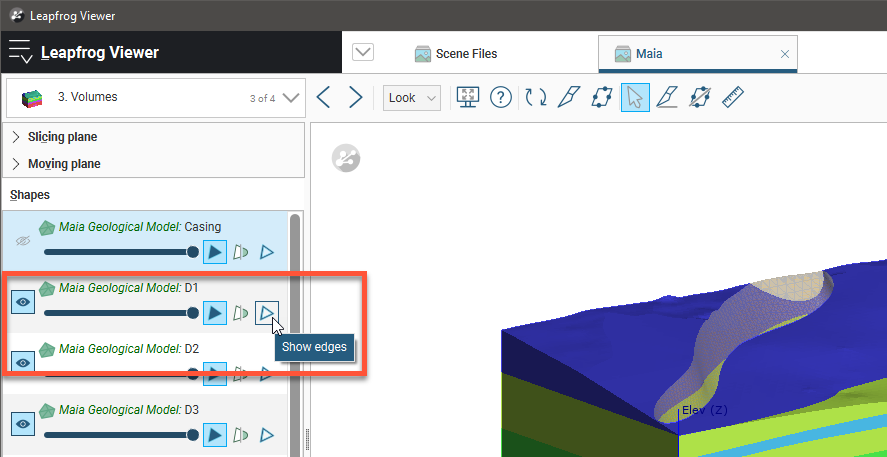Click the remove slicer tool icon
Viewport: 887px width, 457px height.
666,98
